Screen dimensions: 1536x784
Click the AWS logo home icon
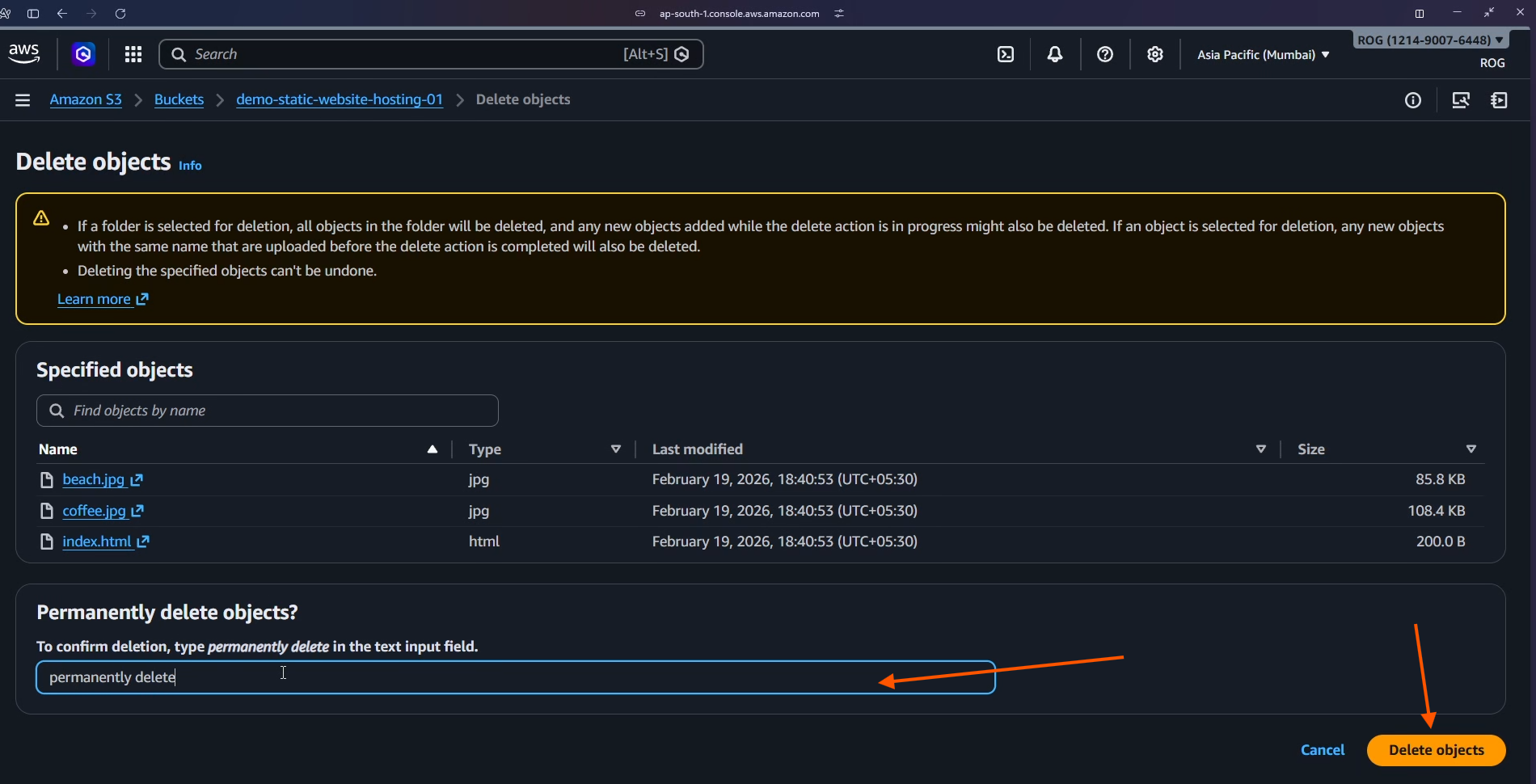[24, 54]
